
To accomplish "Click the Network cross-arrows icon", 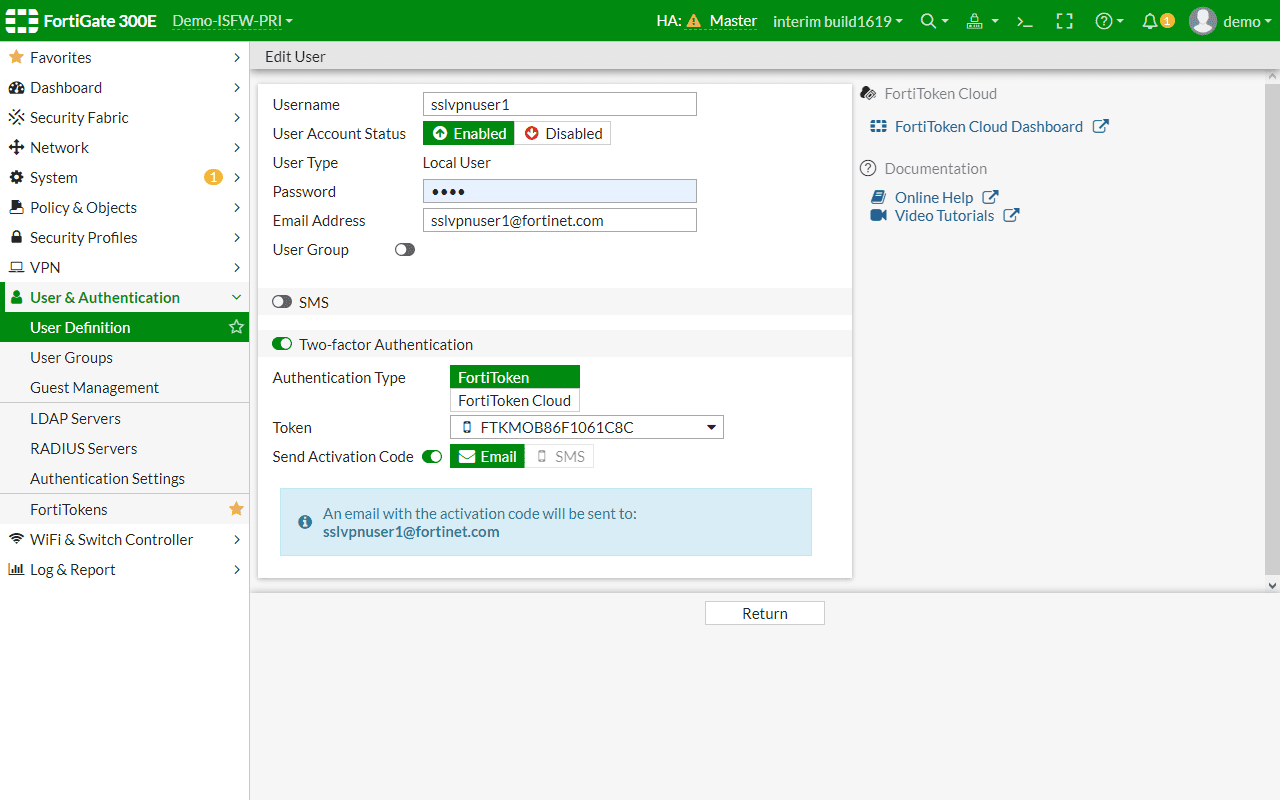I will click(x=16, y=147).
